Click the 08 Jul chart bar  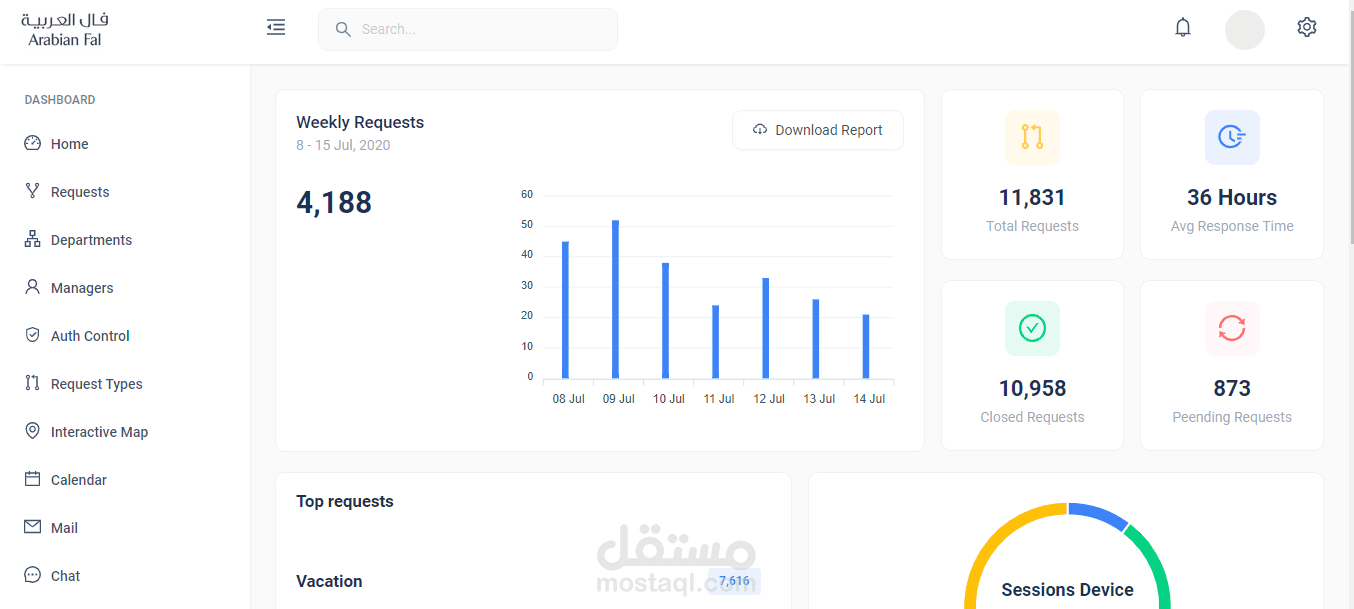point(565,310)
